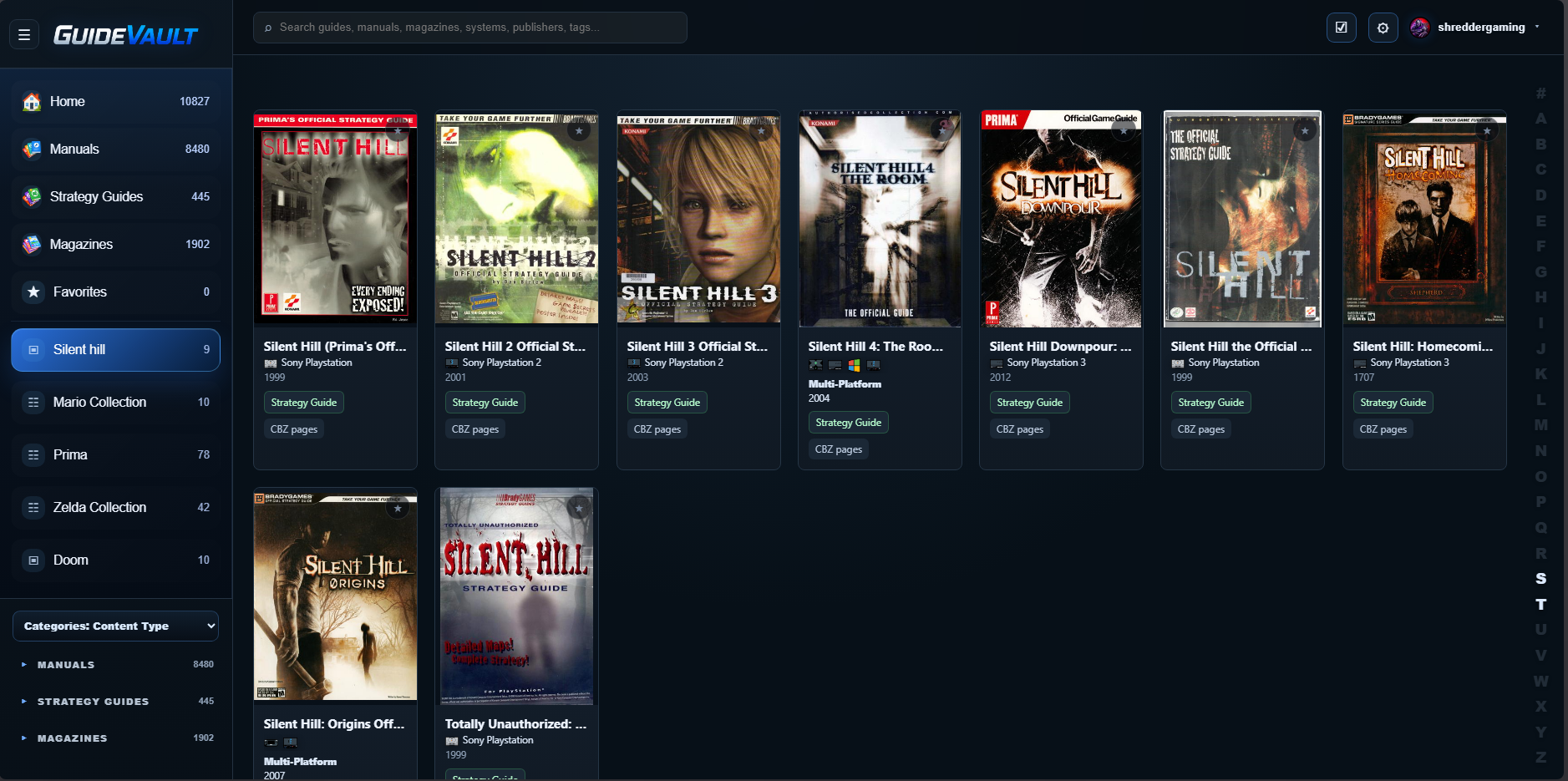1568x781 pixels.
Task: Click the Mario Collection list icon
Action: 33,403
